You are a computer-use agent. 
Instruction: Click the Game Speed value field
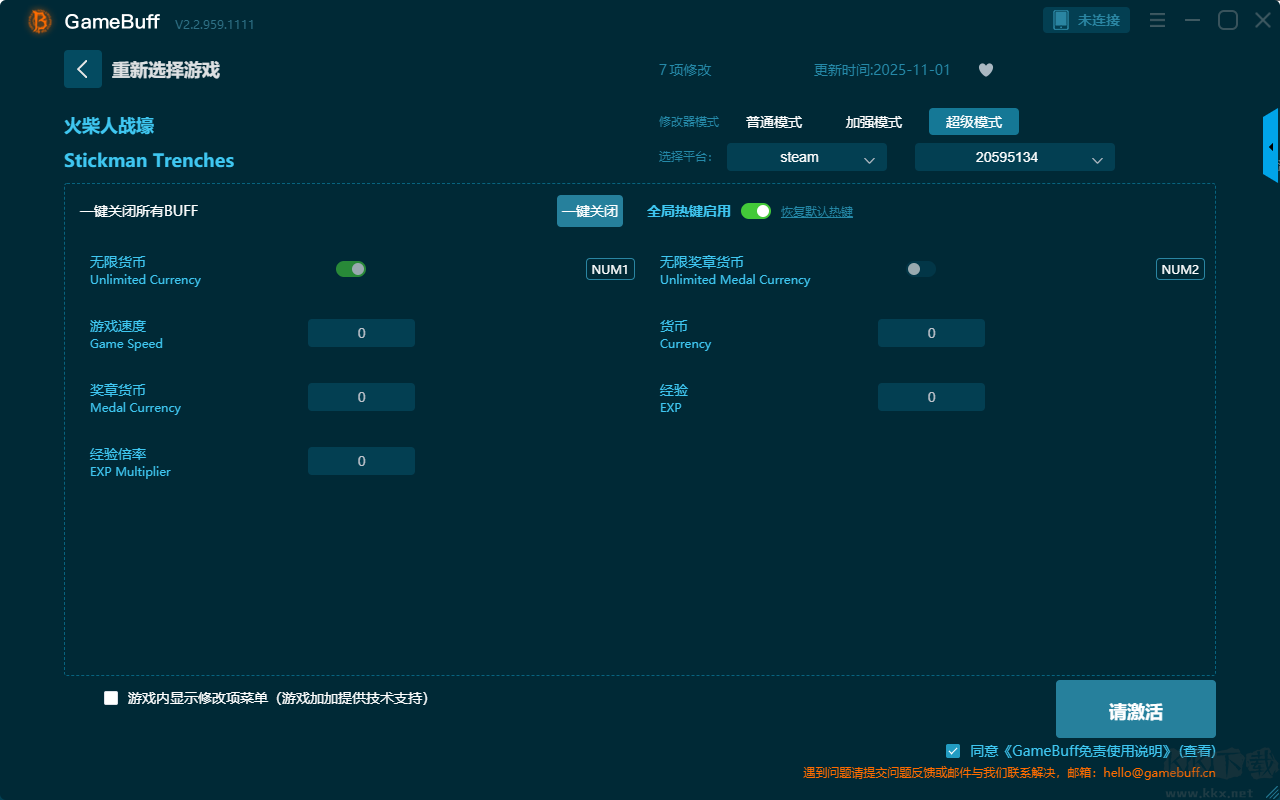click(361, 333)
